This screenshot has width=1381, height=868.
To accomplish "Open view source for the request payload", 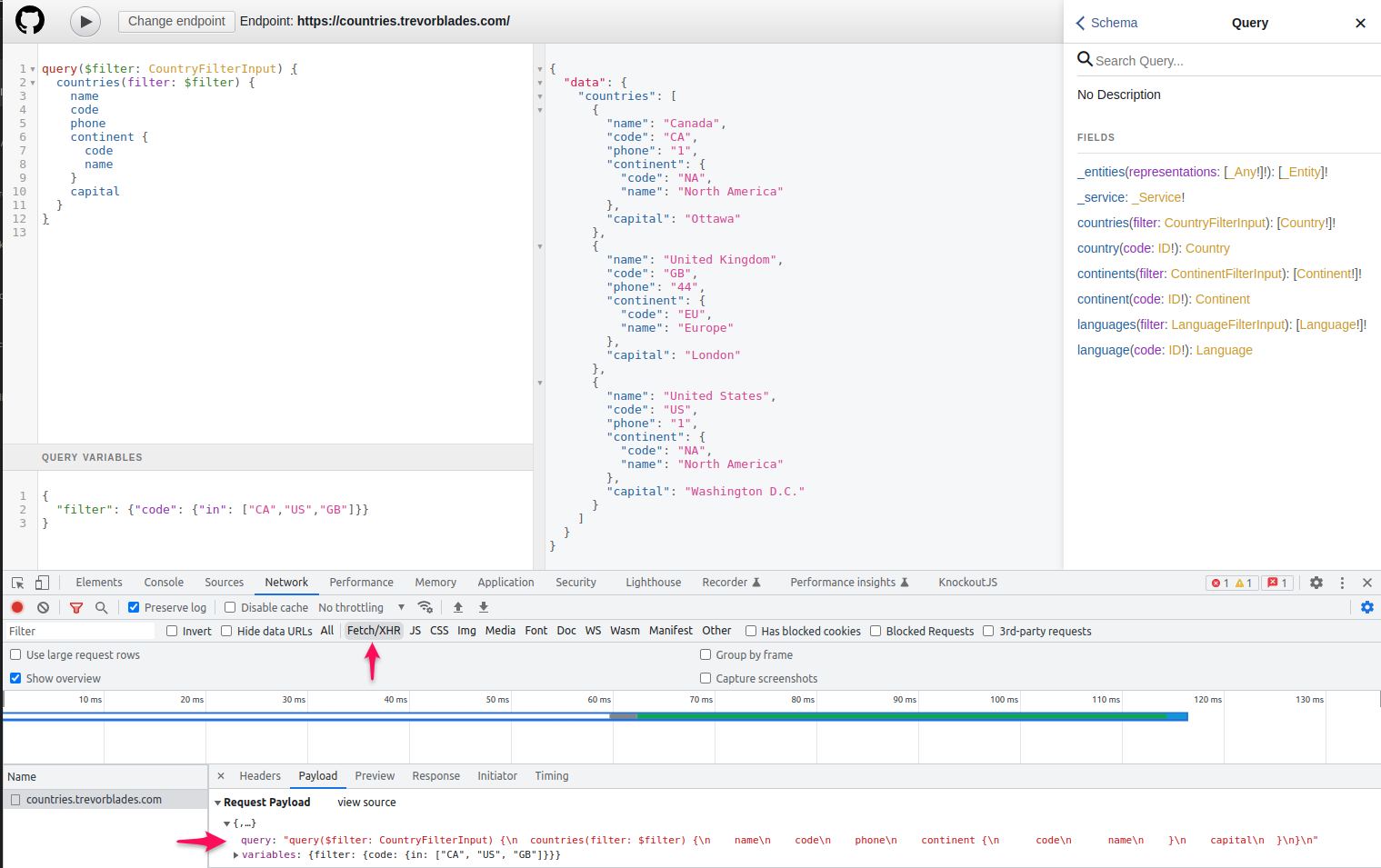I will tap(365, 802).
